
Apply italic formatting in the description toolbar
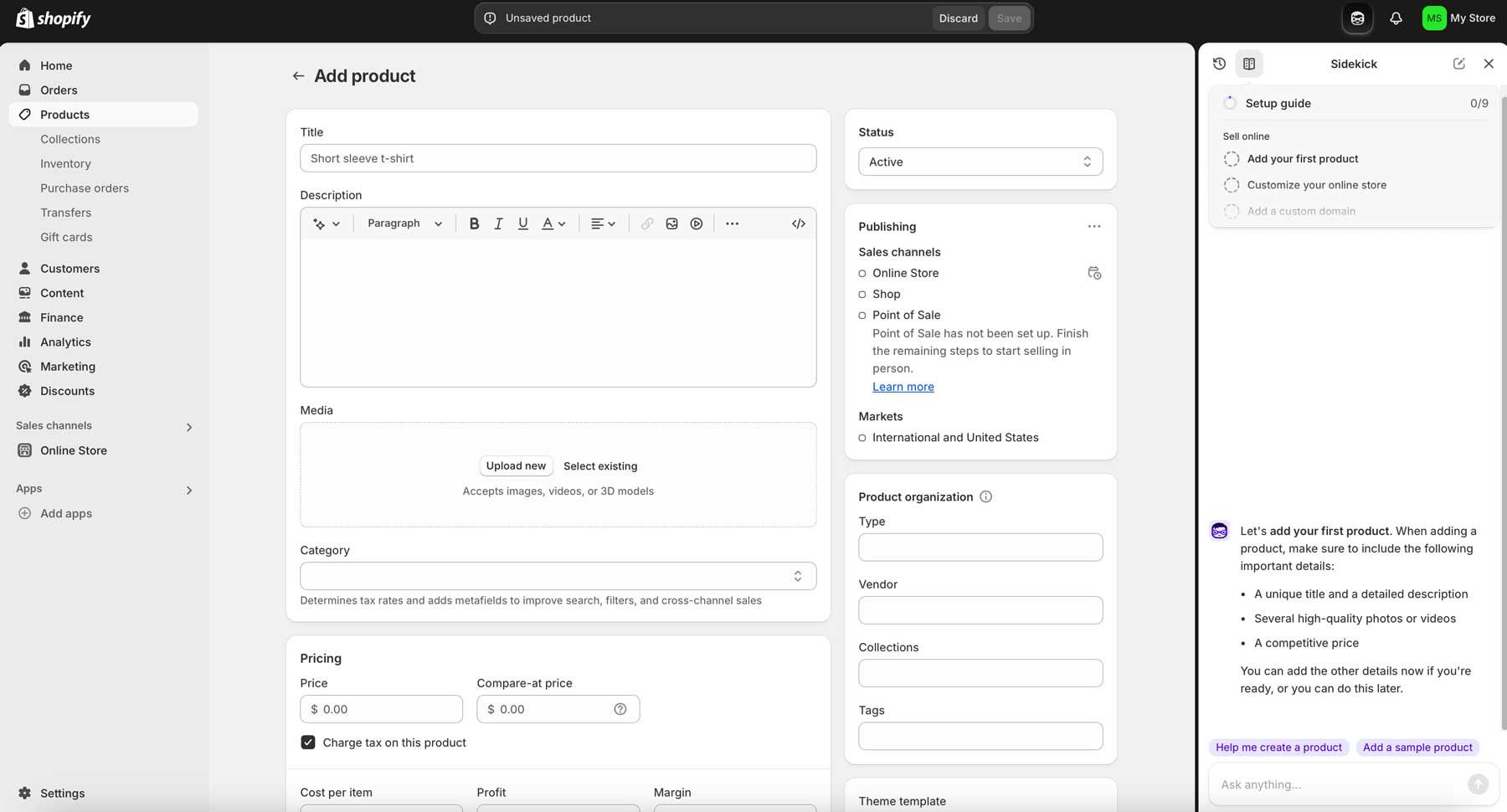(x=498, y=223)
